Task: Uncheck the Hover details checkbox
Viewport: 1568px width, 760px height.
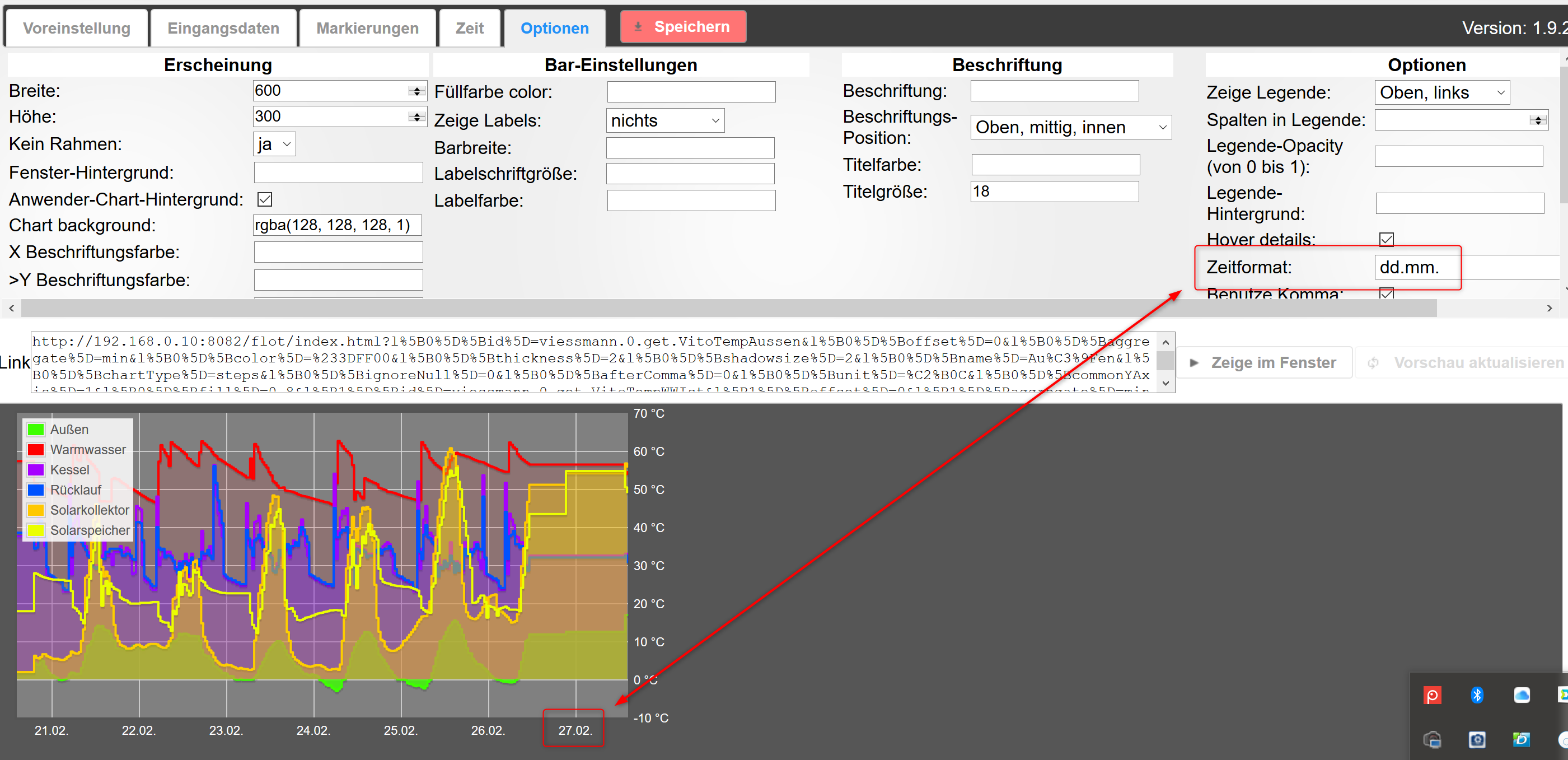Action: (1387, 239)
